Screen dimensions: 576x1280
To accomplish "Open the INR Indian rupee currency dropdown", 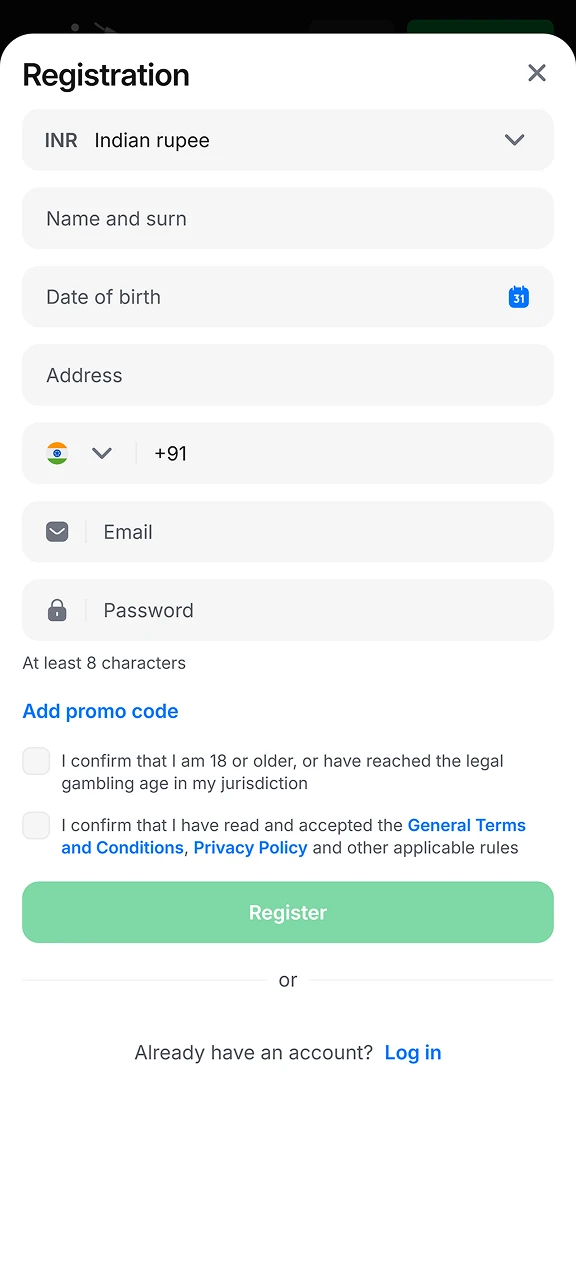I will tap(288, 140).
